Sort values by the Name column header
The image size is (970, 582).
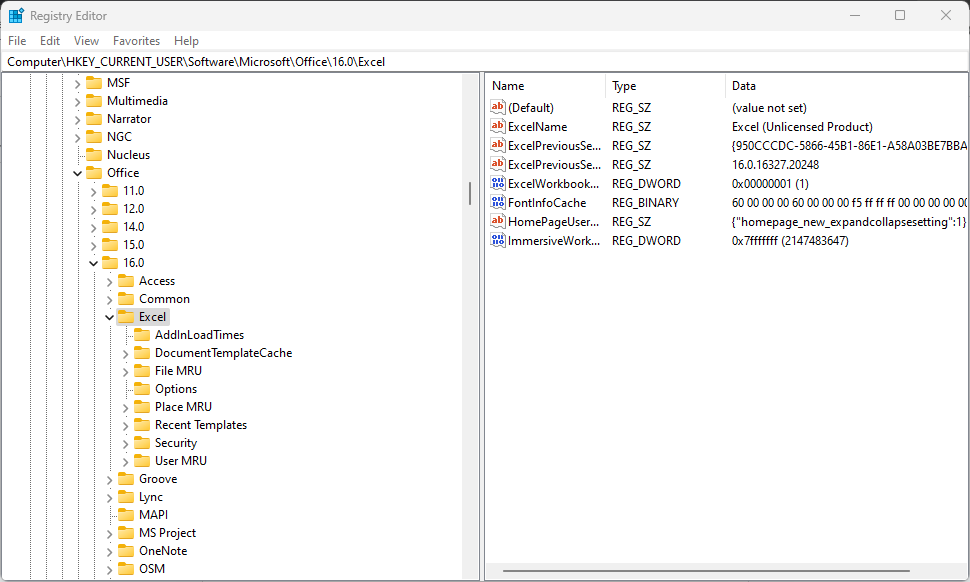tap(545, 86)
